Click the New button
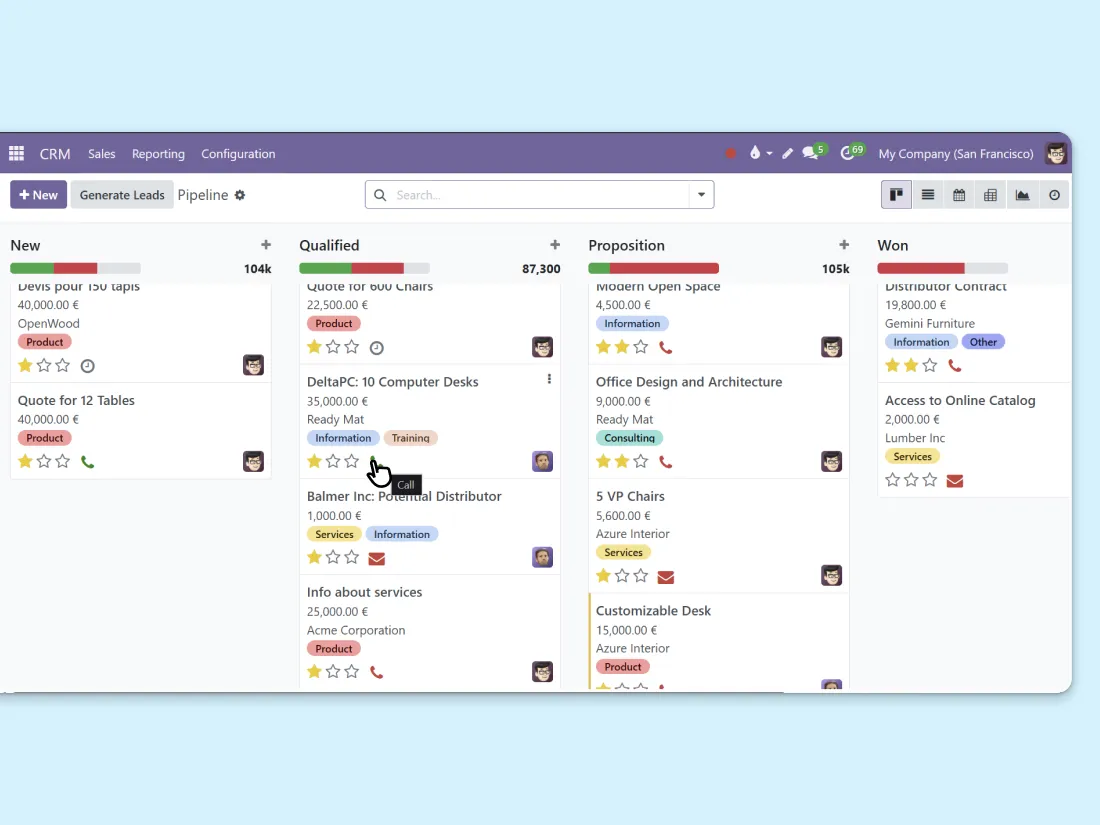The height and width of the screenshot is (825, 1100). click(x=38, y=195)
